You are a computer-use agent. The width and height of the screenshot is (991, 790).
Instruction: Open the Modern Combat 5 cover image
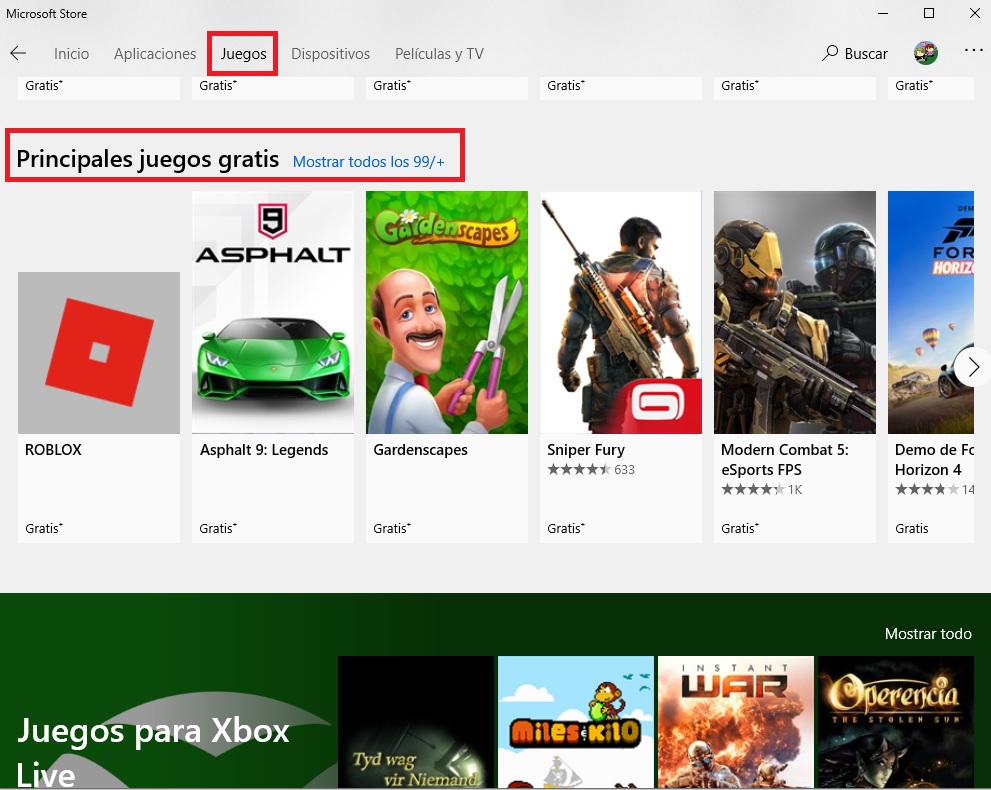[x=795, y=312]
